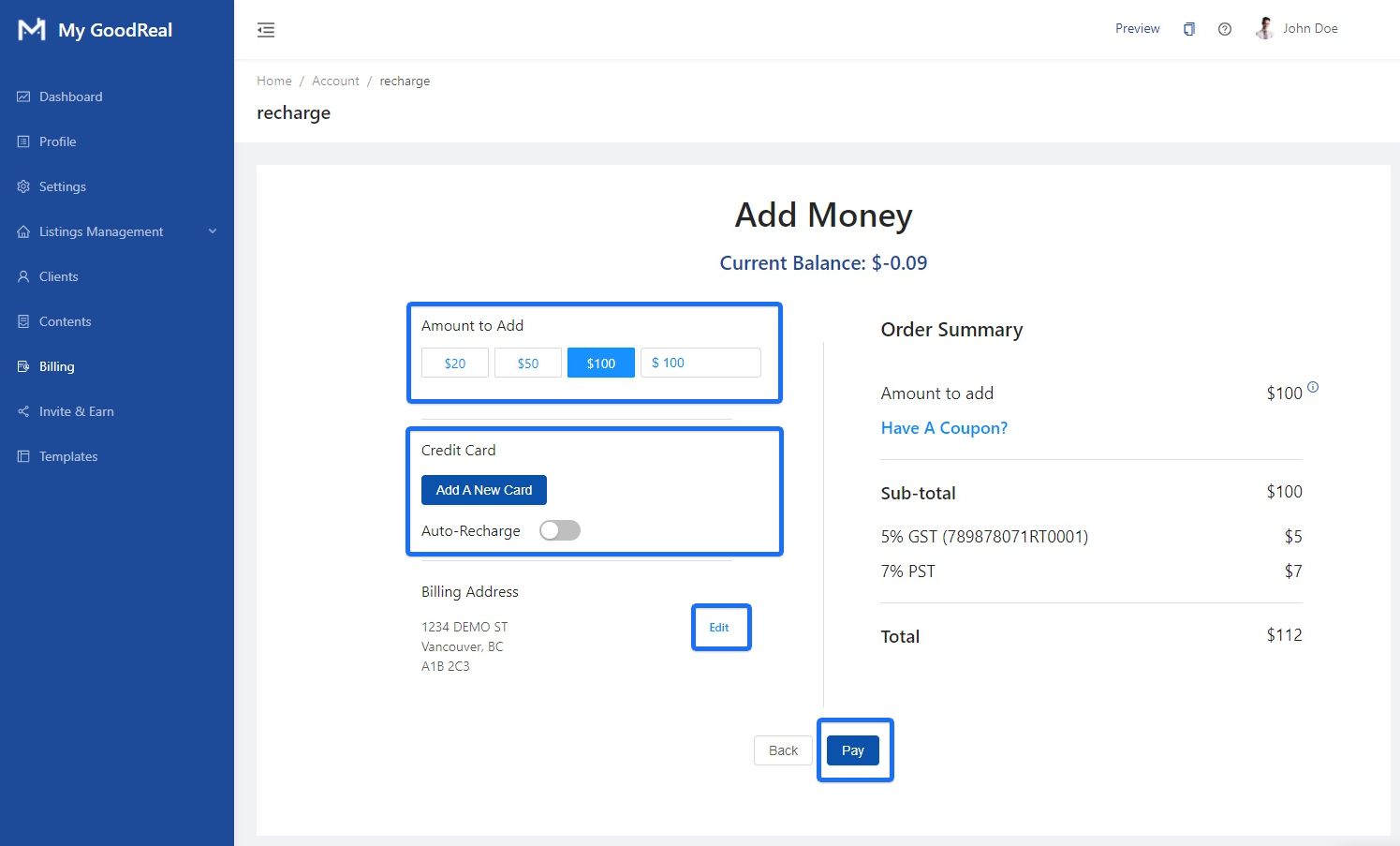Click the help question mark icon
This screenshot has width=1400, height=846.
[x=1224, y=29]
